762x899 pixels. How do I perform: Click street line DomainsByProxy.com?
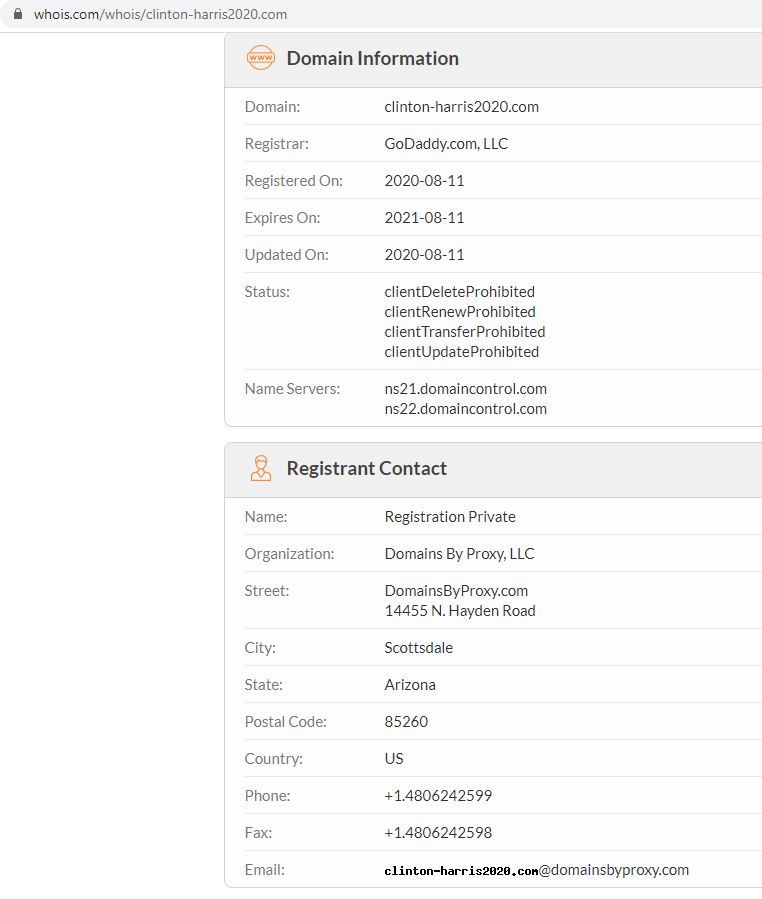(456, 591)
